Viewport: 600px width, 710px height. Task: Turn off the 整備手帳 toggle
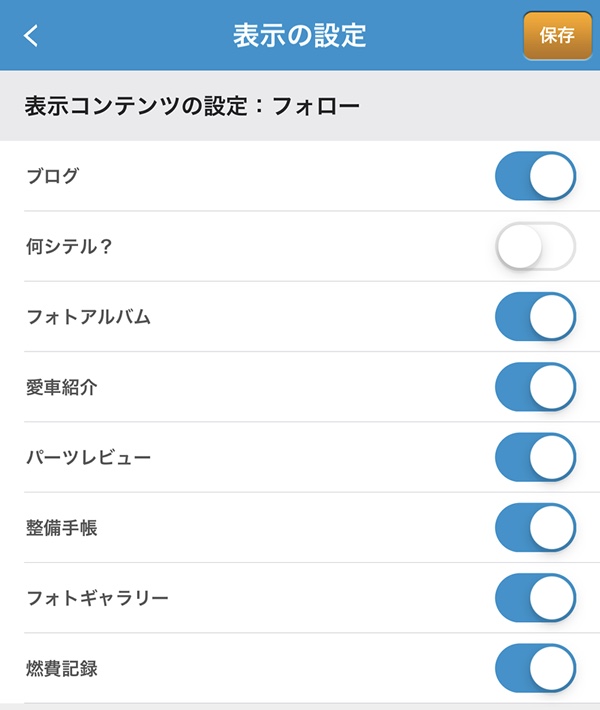point(536,528)
